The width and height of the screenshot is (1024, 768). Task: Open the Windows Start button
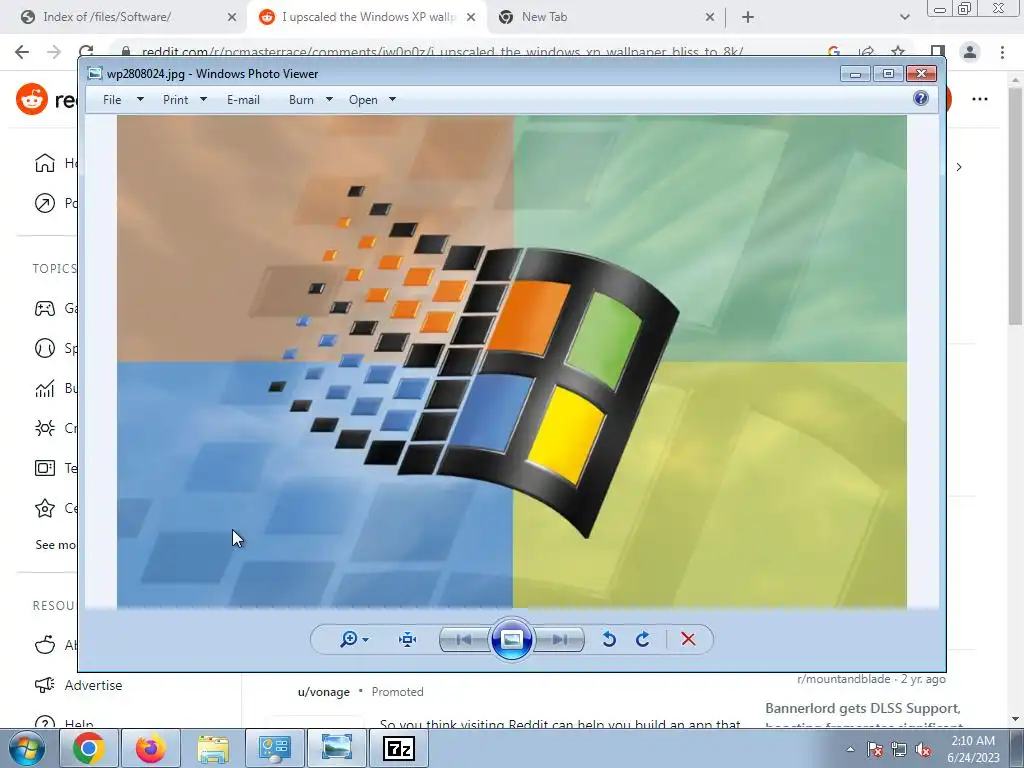coord(25,748)
